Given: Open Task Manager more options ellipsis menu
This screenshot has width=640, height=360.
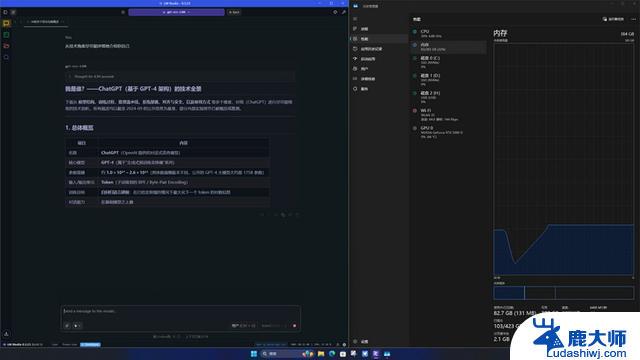Looking at the screenshot, I should pos(633,19).
